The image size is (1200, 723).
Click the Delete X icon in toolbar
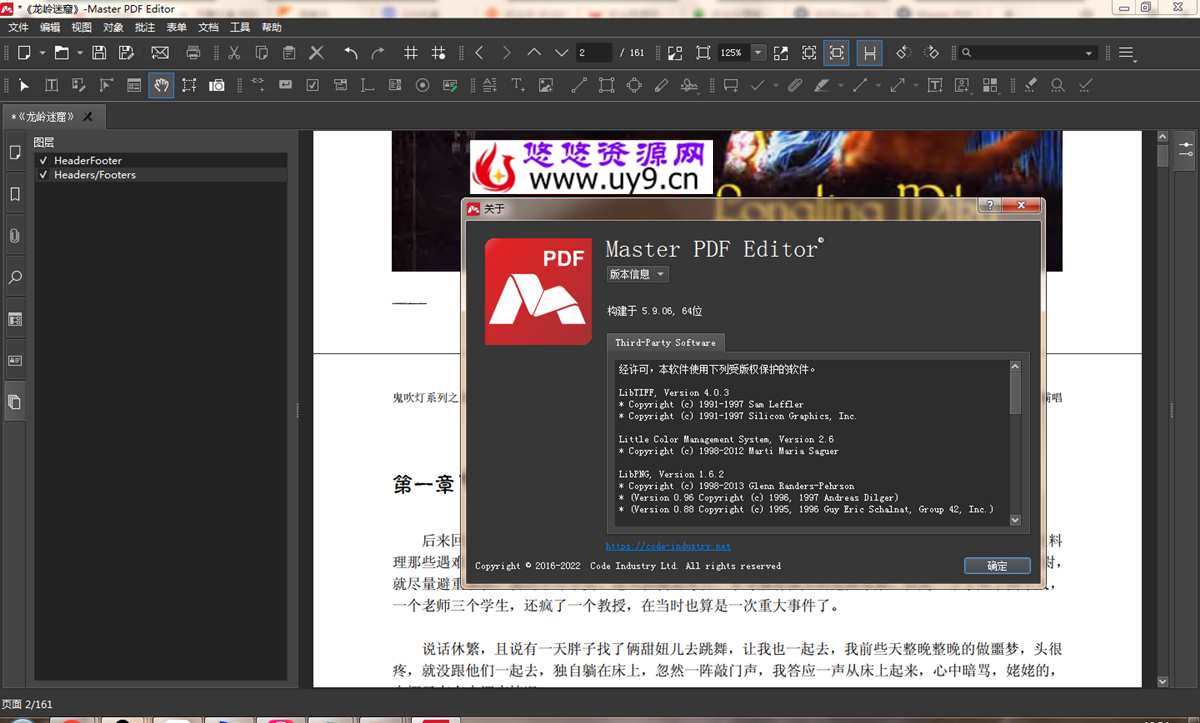pyautogui.click(x=317, y=53)
